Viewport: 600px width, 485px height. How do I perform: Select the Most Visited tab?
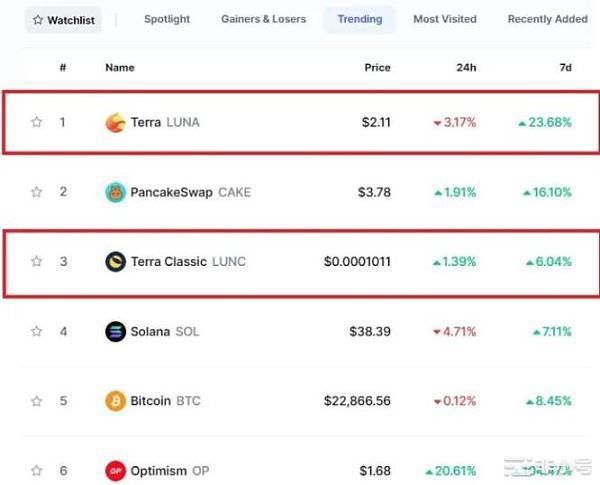click(444, 19)
